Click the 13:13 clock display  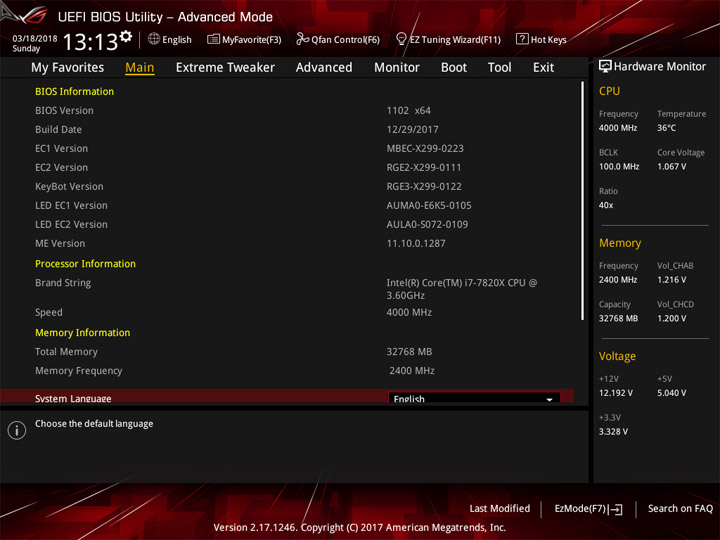click(90, 42)
